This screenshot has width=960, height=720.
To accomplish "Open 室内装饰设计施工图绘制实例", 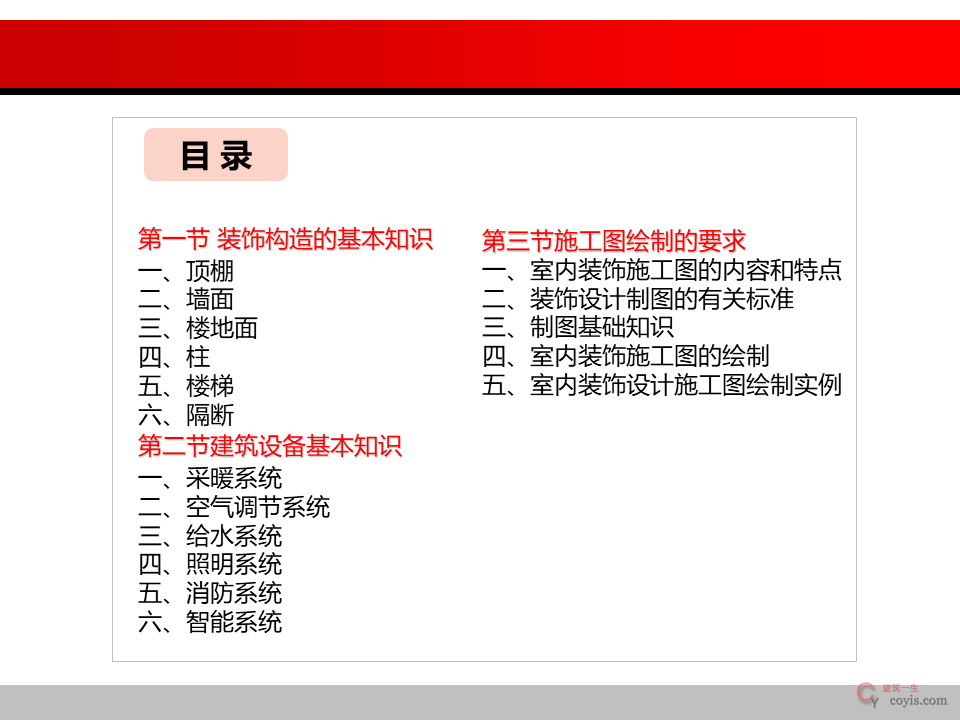I will pos(686,385).
